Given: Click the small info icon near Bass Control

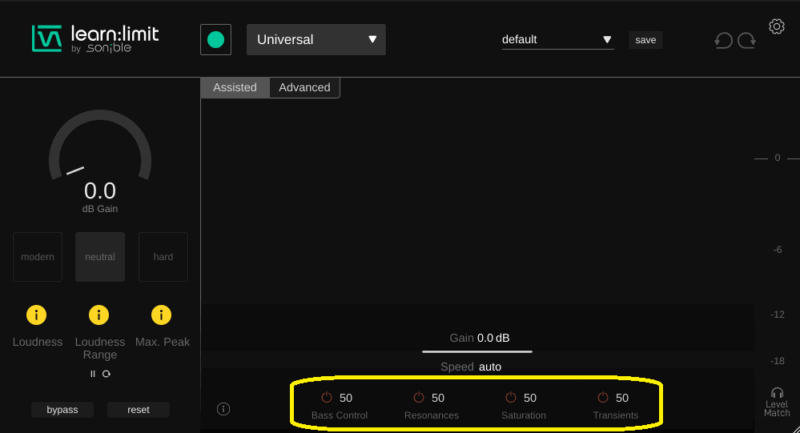Looking at the screenshot, I should point(223,408).
